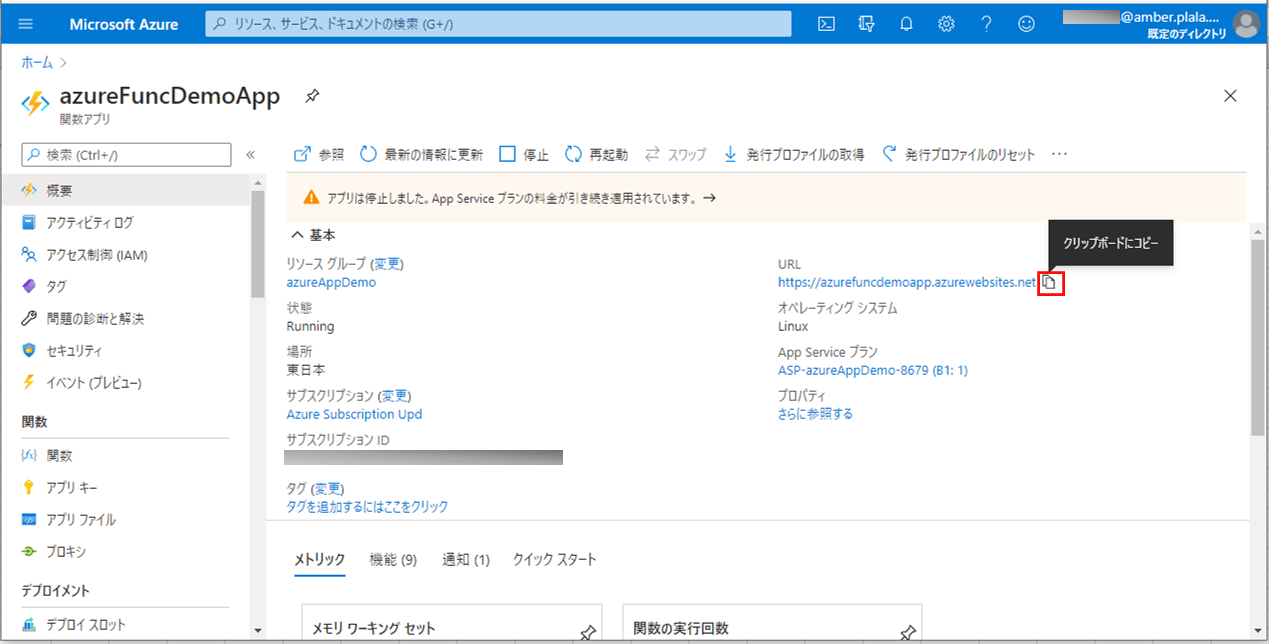1269x644 pixels.
Task: Pin azureFuncDemoApp to dashboard
Action: [x=311, y=96]
